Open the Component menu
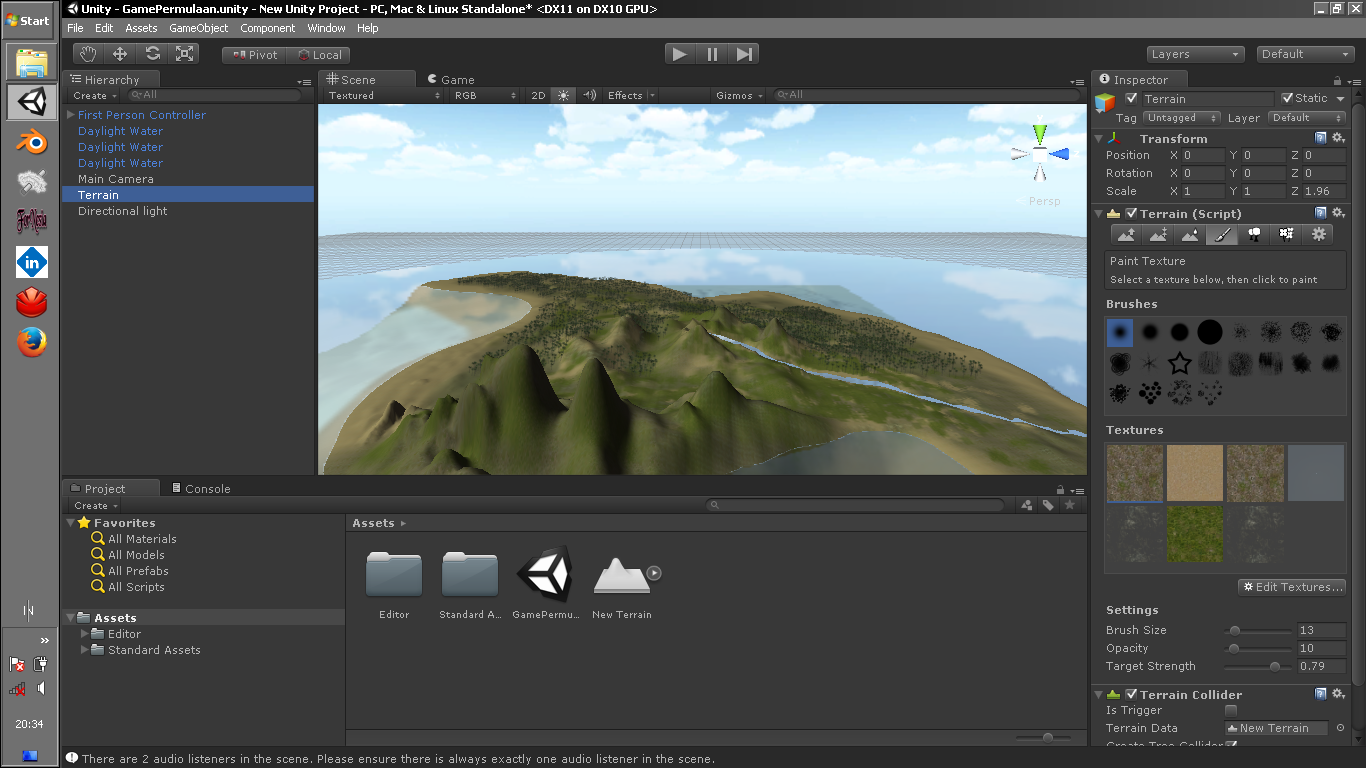The image size is (1366, 768). tap(268, 28)
